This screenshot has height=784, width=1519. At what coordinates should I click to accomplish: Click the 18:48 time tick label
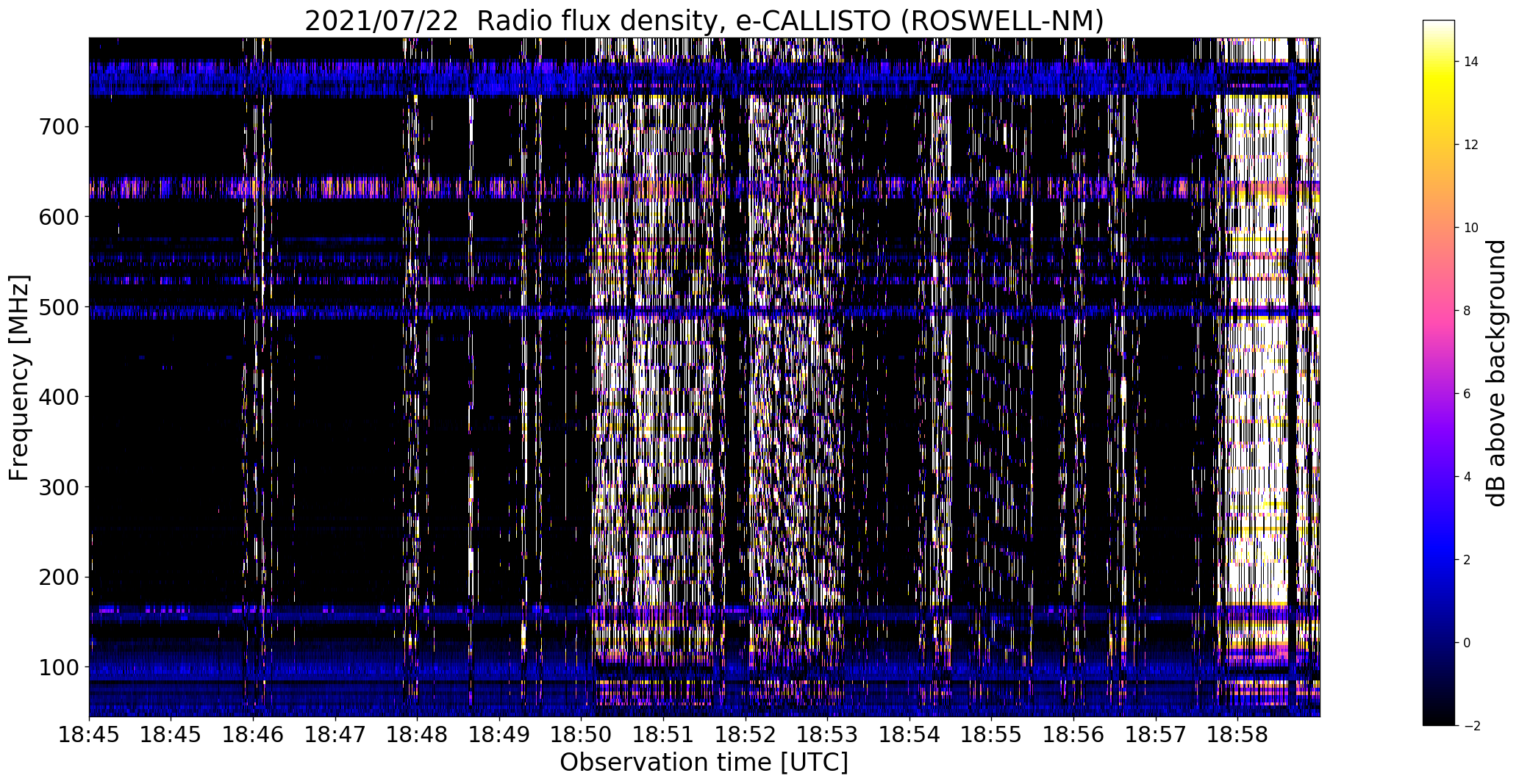[417, 735]
